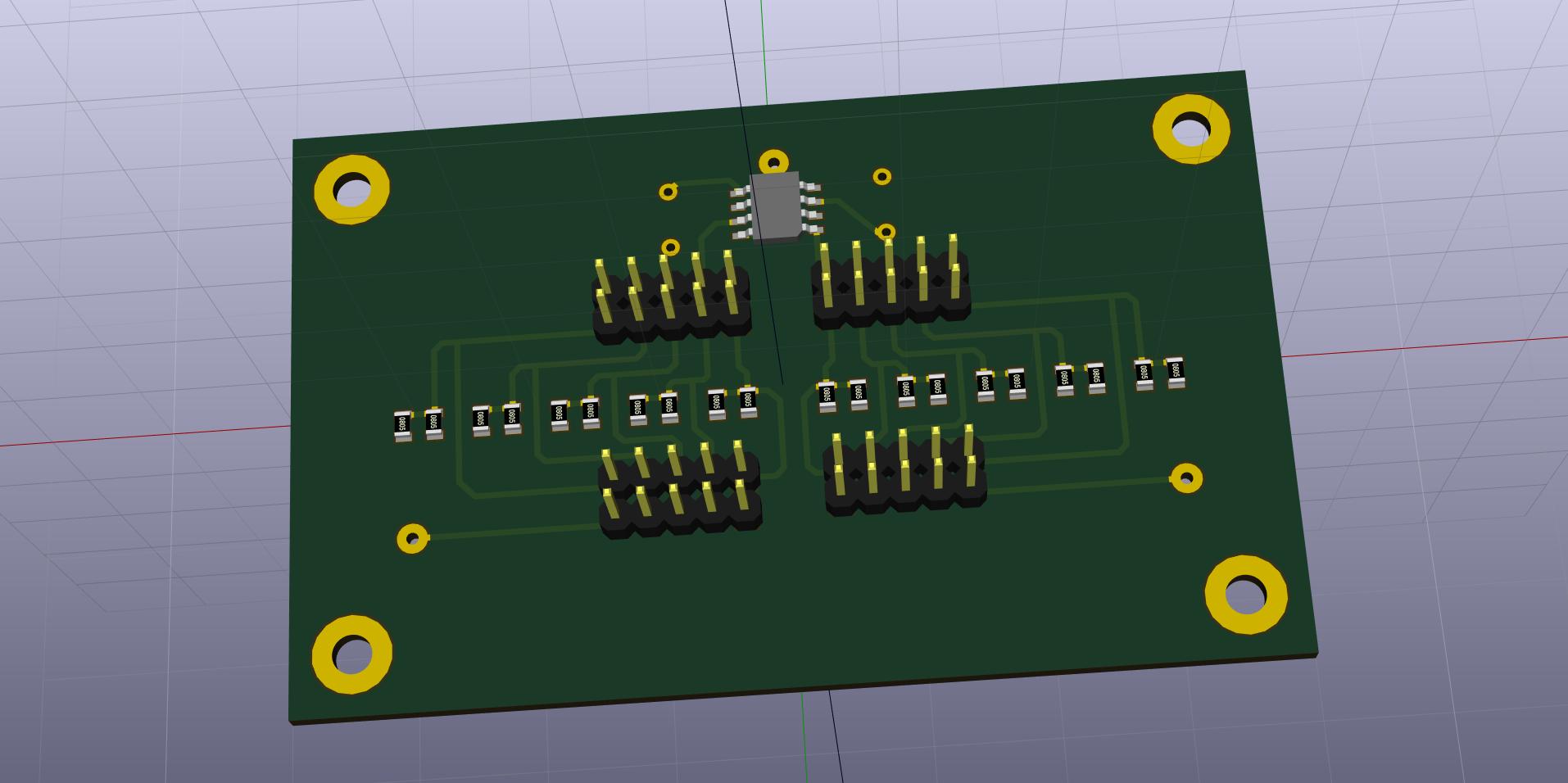Click the gold via at the IC's upper left
This screenshot has height=783, width=1568.
(x=668, y=192)
